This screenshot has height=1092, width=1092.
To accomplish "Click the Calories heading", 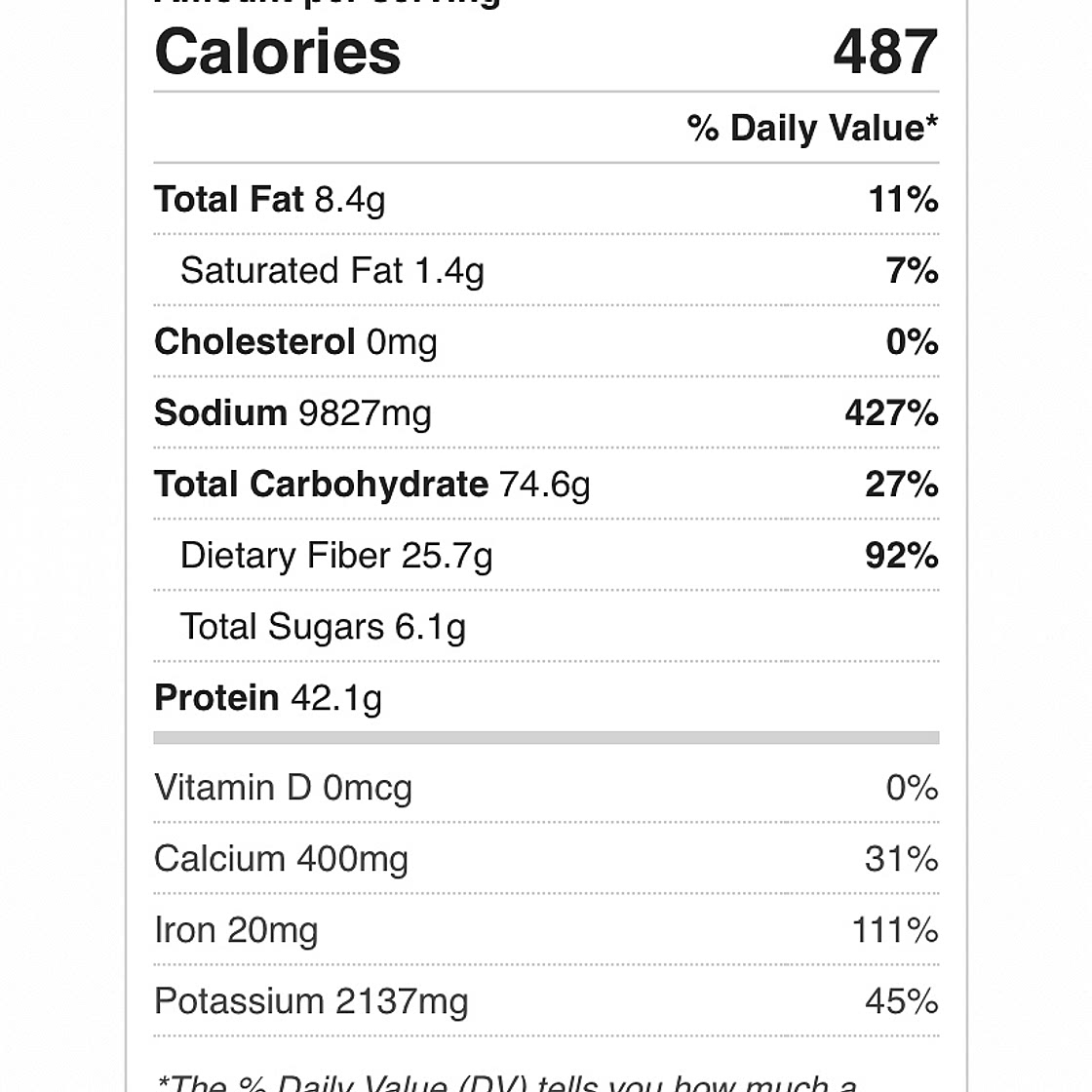I will click(x=278, y=52).
